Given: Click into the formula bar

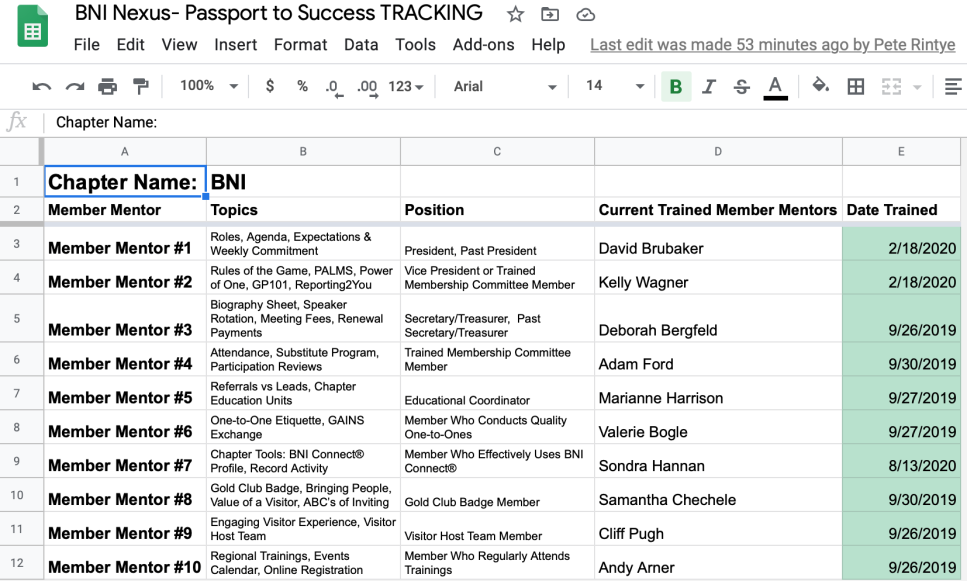Looking at the screenshot, I should [x=506, y=122].
